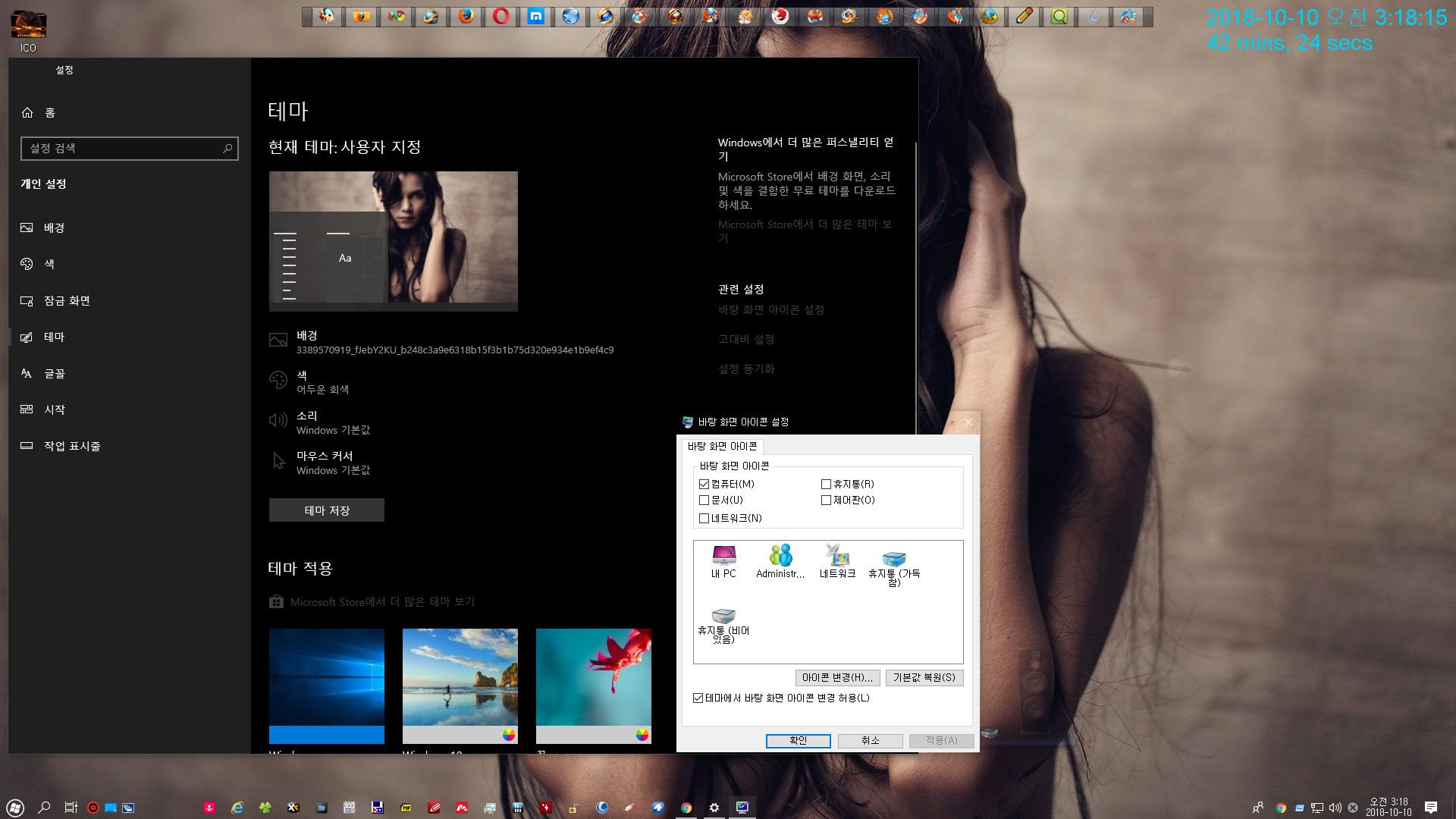Open 글꼴 settings page
1456x819 pixels.
pyautogui.click(x=129, y=373)
